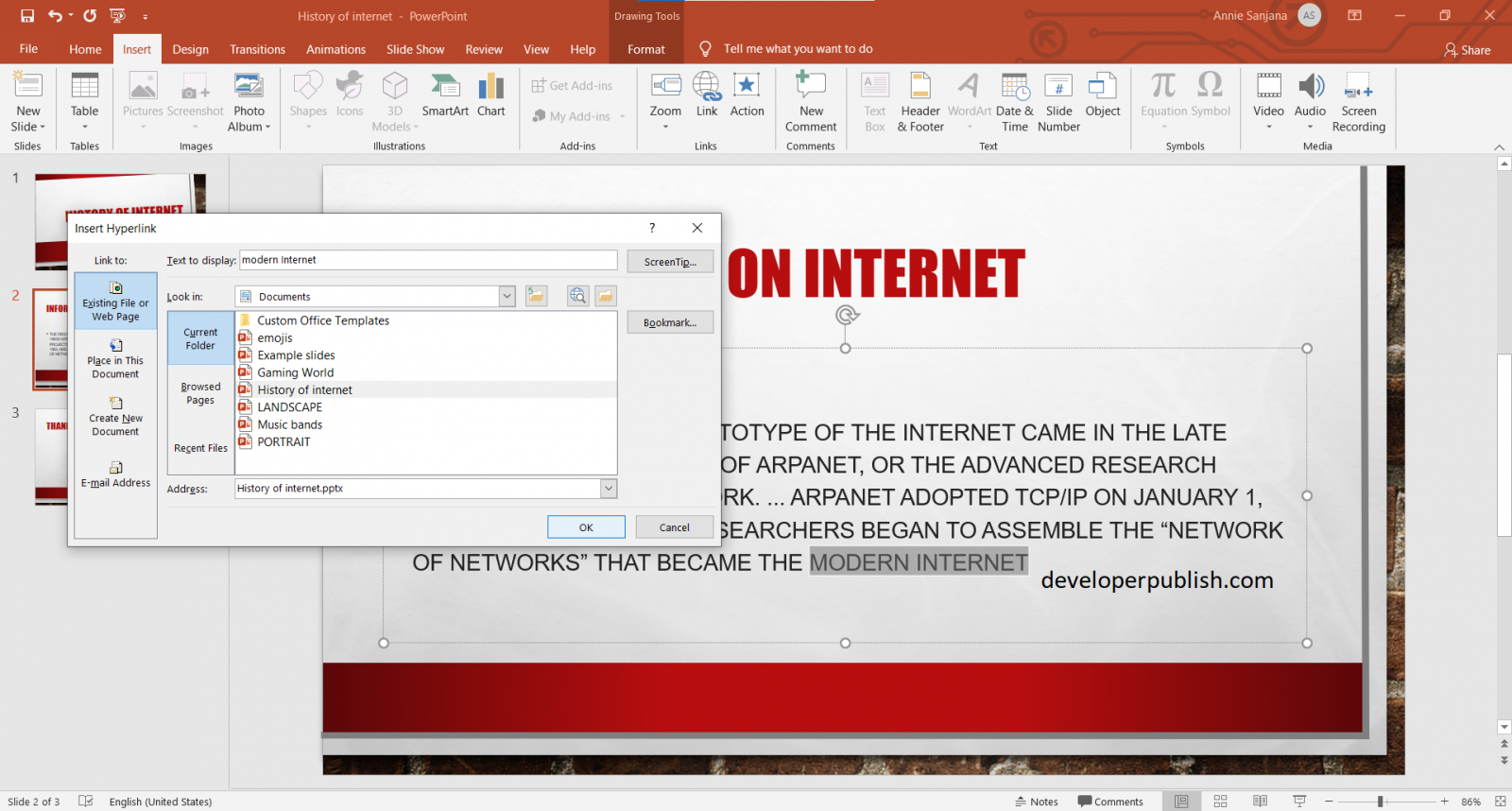The image size is (1512, 811).
Task: Click the Up One Folder icon
Action: tap(537, 296)
